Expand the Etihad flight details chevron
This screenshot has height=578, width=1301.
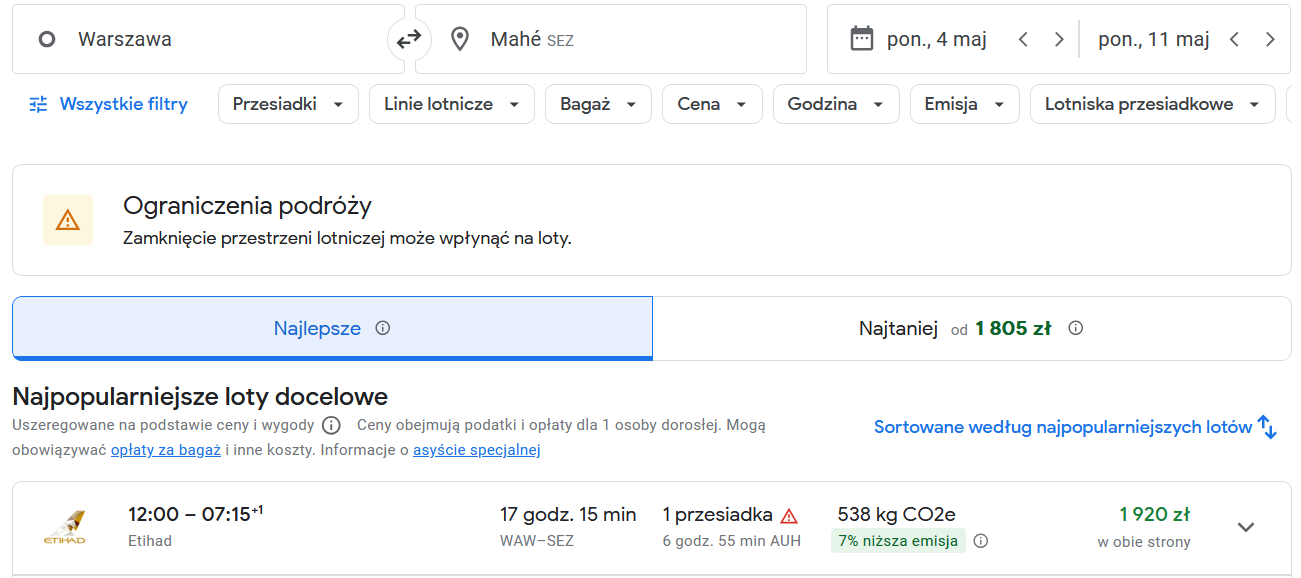[1246, 527]
